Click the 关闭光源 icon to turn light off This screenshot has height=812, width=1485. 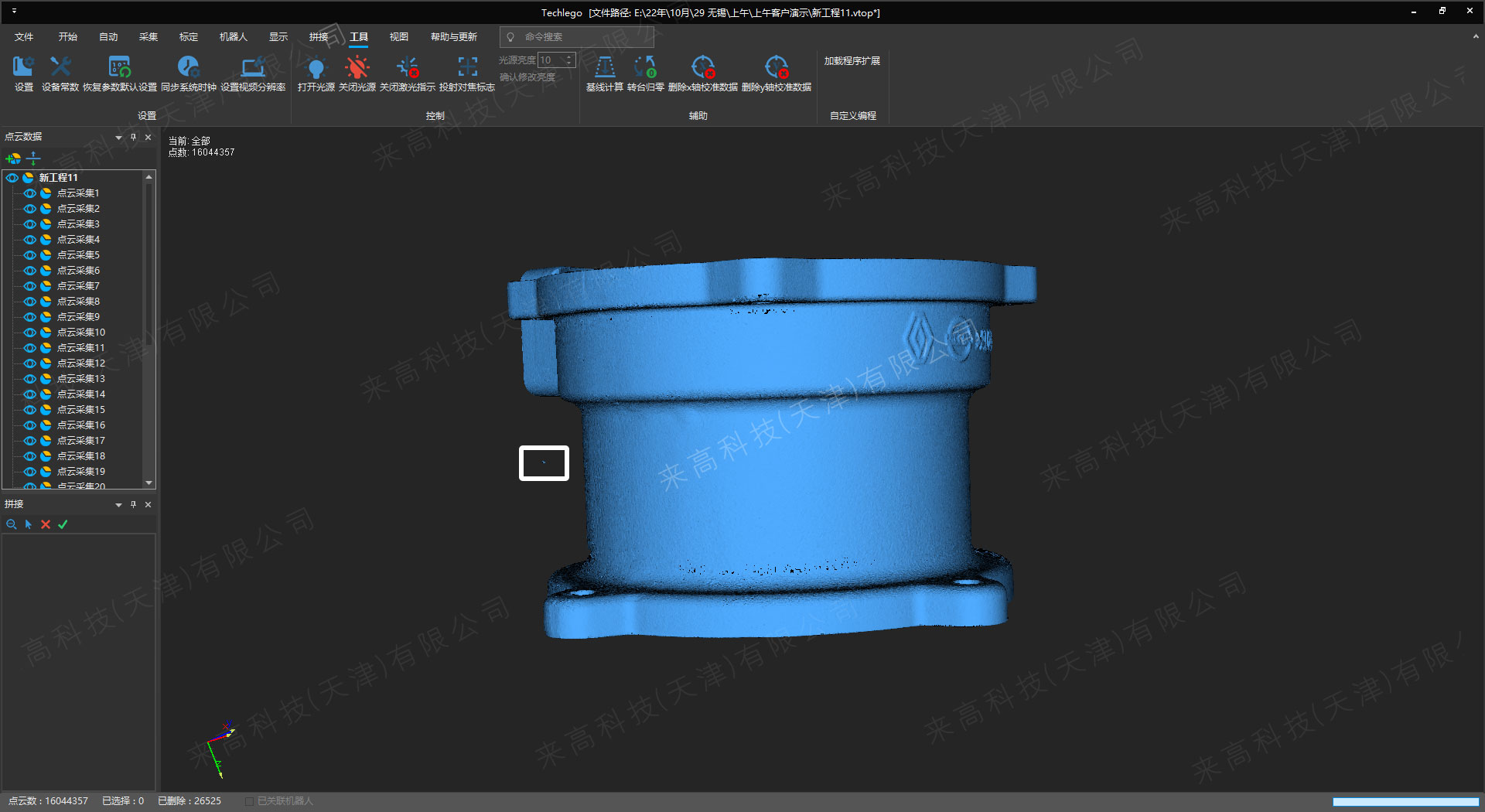[x=357, y=68]
